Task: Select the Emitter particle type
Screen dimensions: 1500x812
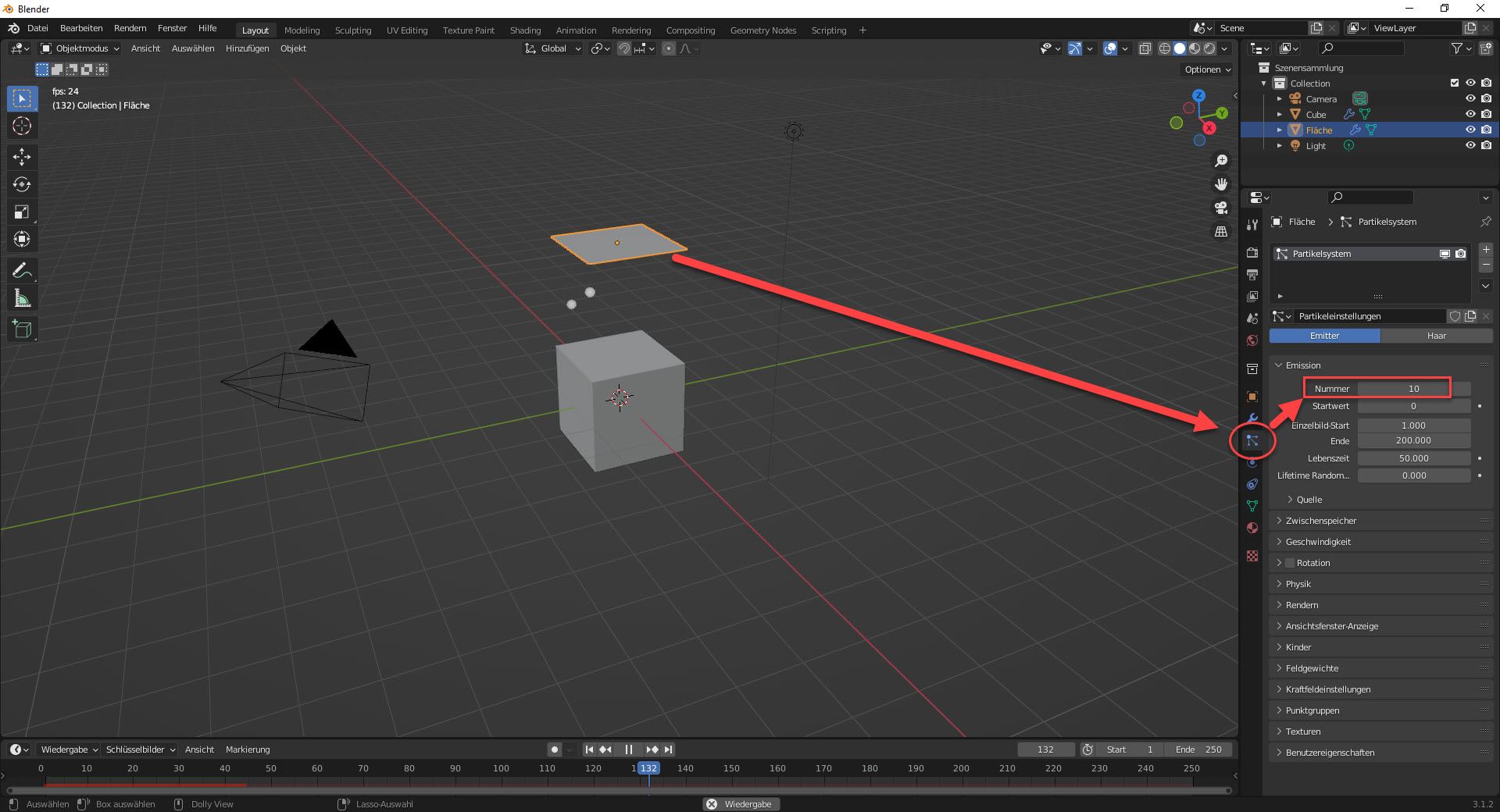Action: coord(1325,336)
